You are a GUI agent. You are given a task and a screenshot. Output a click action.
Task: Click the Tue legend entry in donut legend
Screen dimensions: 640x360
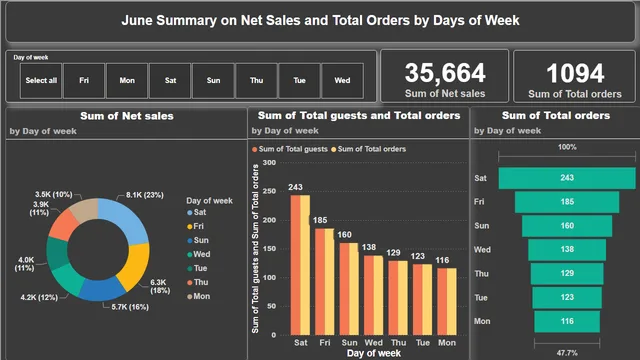[197, 268]
